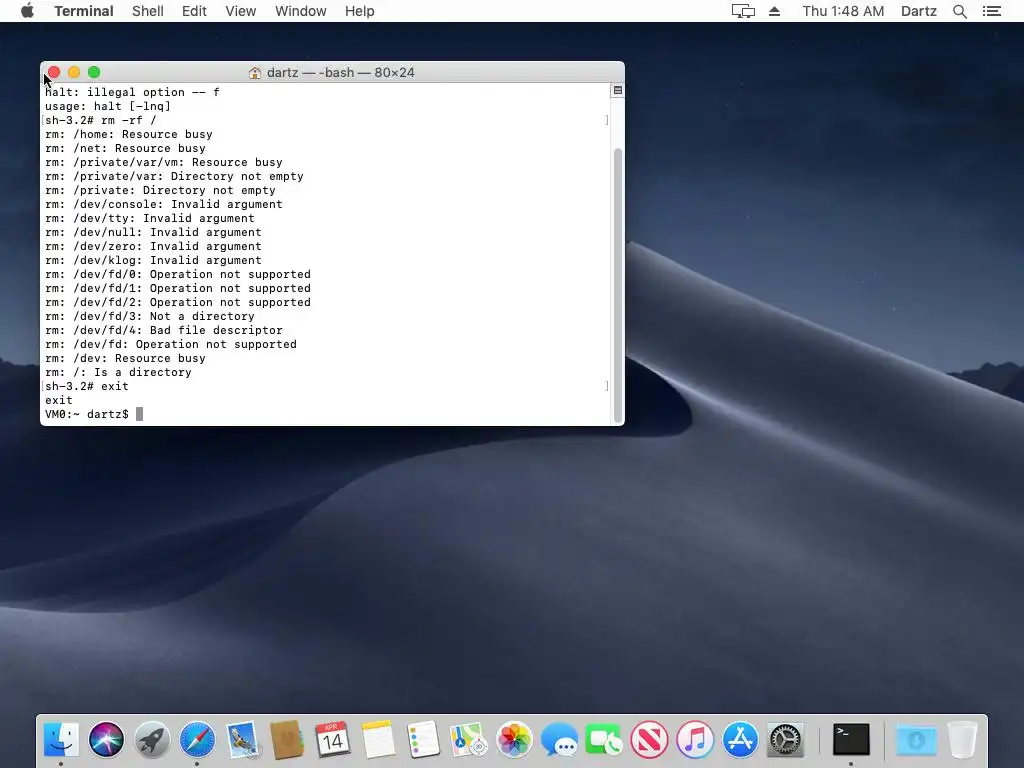Click the screen mirroring display icon
1024x768 pixels.
click(743, 11)
